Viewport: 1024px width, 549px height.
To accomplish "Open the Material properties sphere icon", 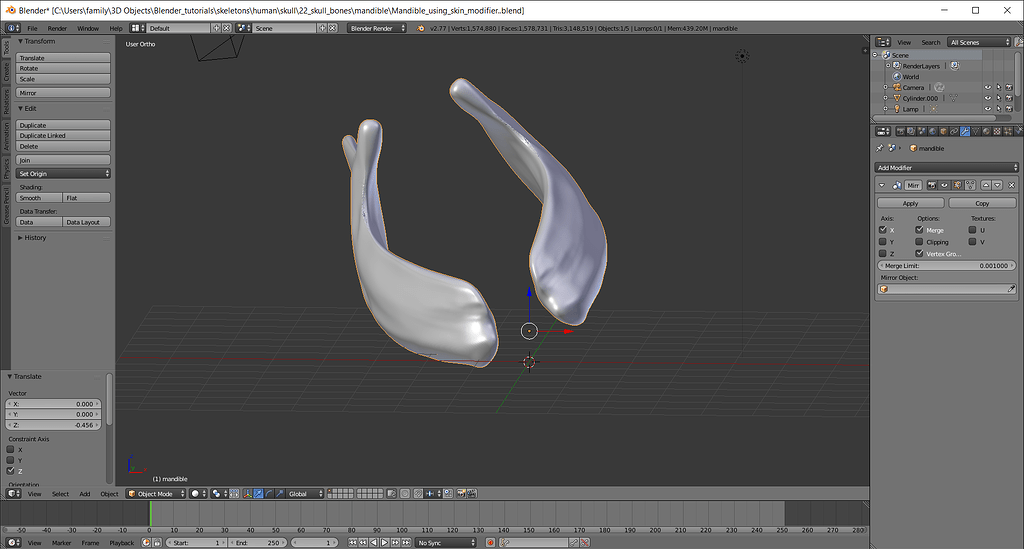I will 986,131.
